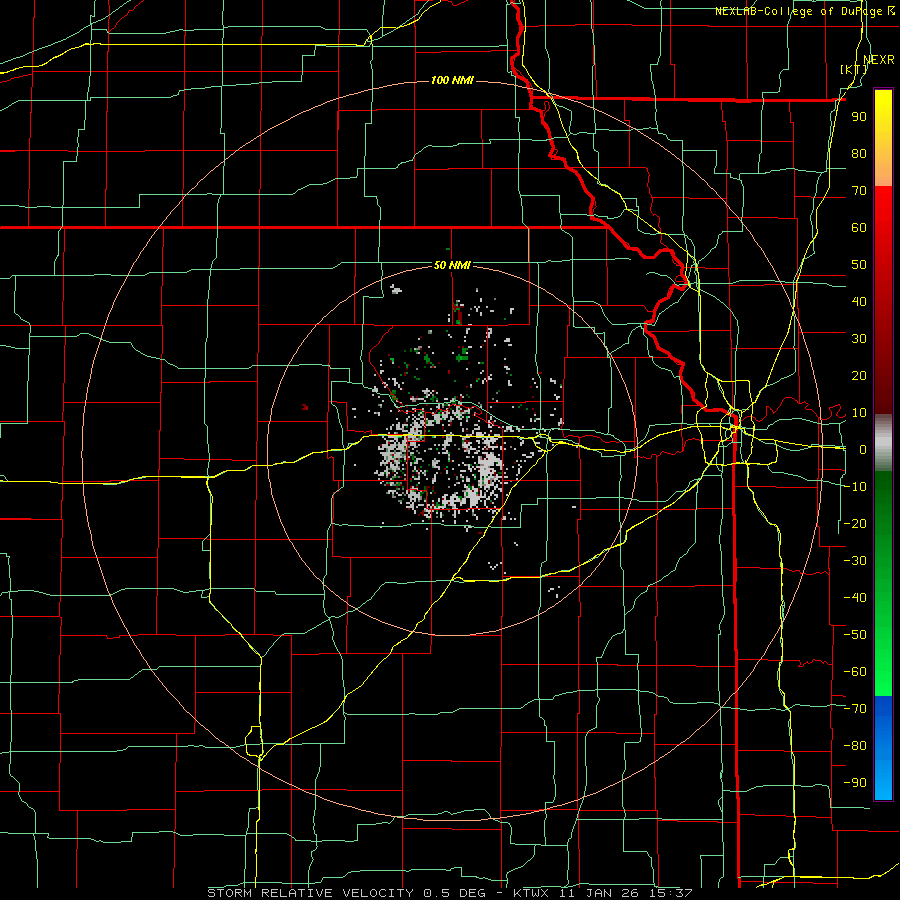Click the "-20" value on the velocity scale
This screenshot has height=900, width=900.
[x=855, y=523]
